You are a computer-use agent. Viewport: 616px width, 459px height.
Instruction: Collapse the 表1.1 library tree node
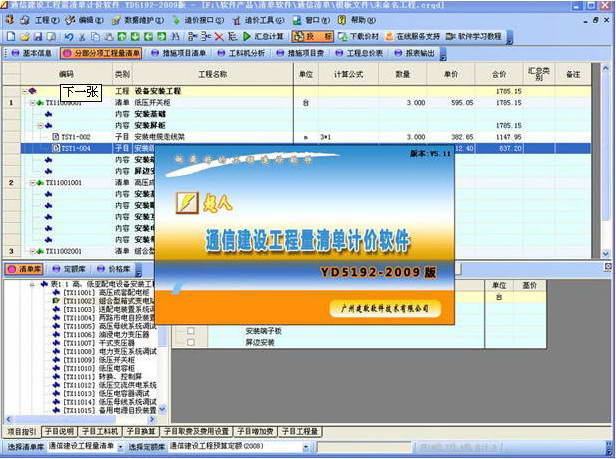point(33,284)
